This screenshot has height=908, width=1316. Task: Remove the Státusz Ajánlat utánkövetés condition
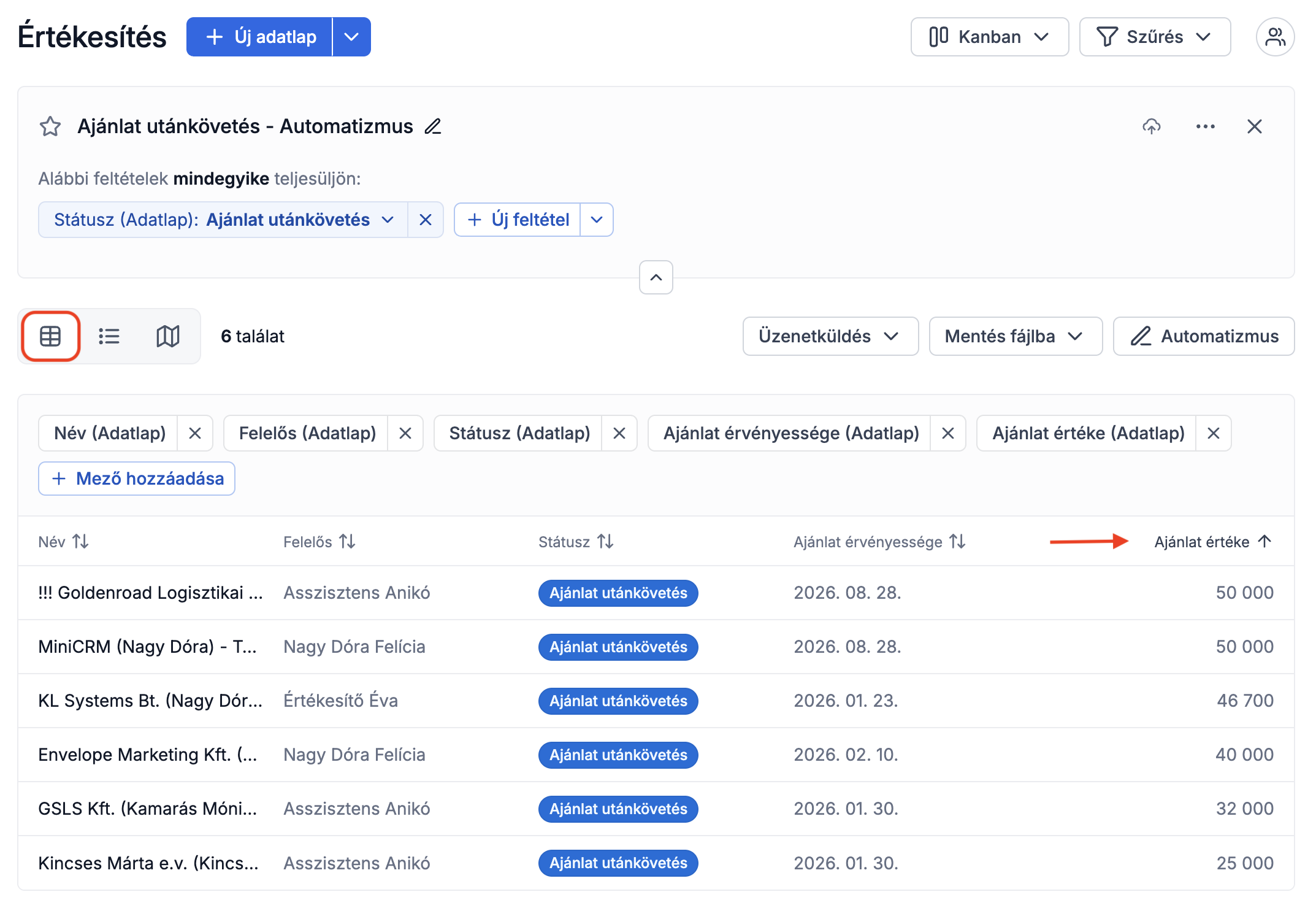click(426, 220)
